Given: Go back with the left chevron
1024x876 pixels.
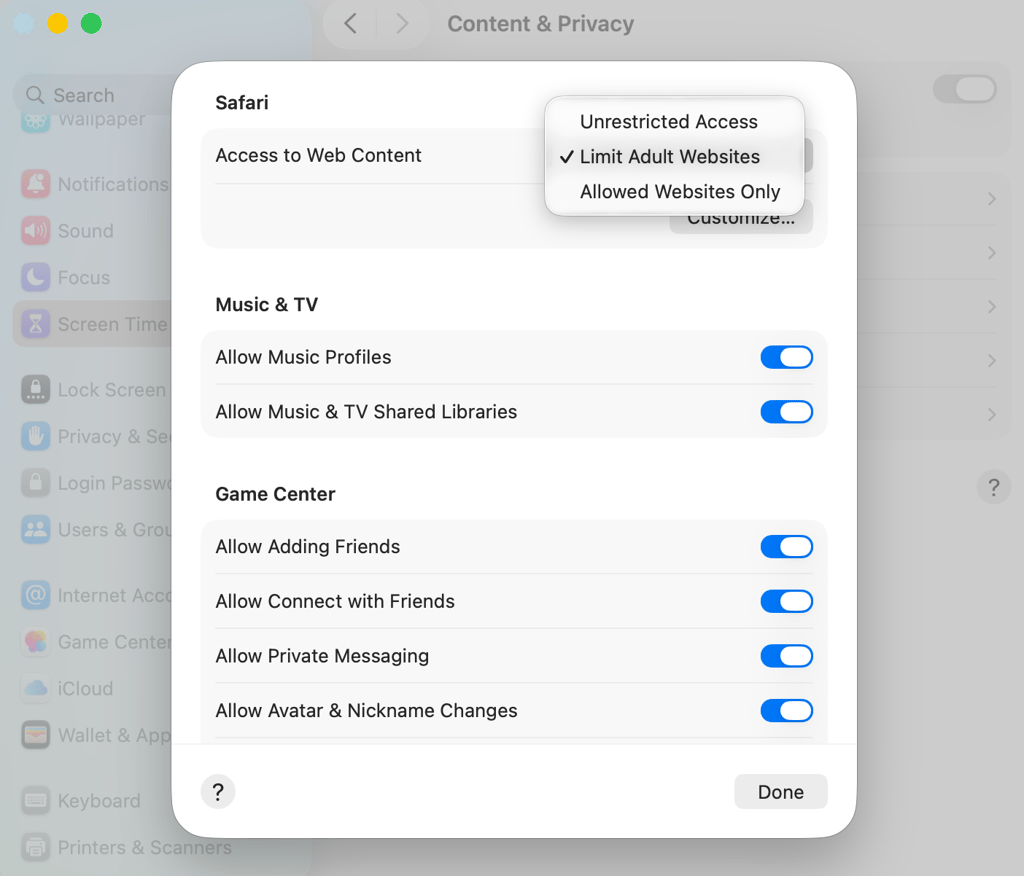Looking at the screenshot, I should [351, 24].
